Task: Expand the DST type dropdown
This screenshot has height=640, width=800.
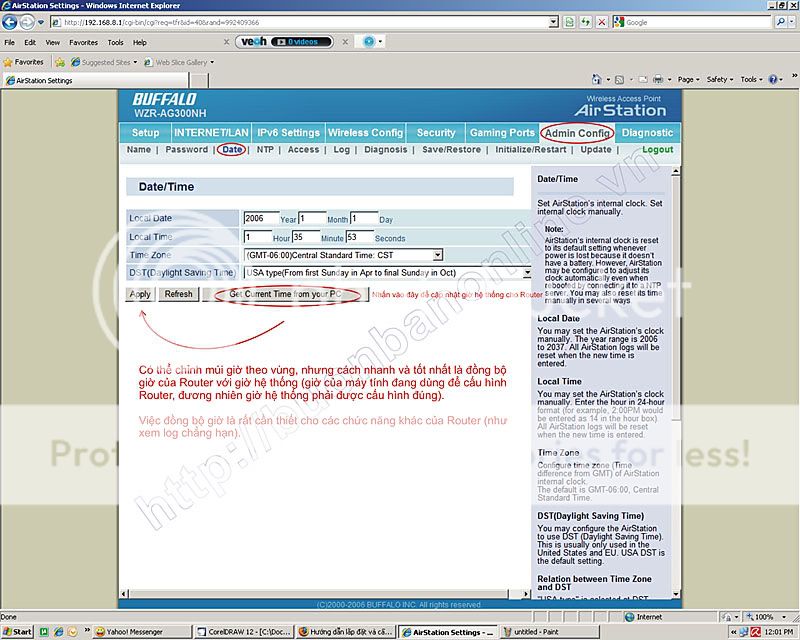Action: coord(527,273)
